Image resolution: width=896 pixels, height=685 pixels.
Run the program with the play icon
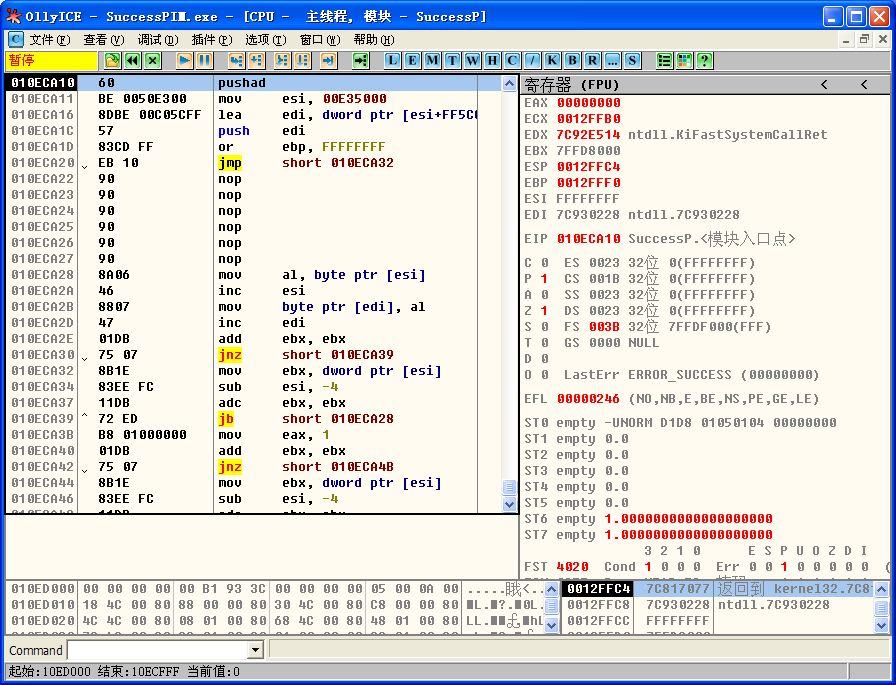(x=184, y=61)
